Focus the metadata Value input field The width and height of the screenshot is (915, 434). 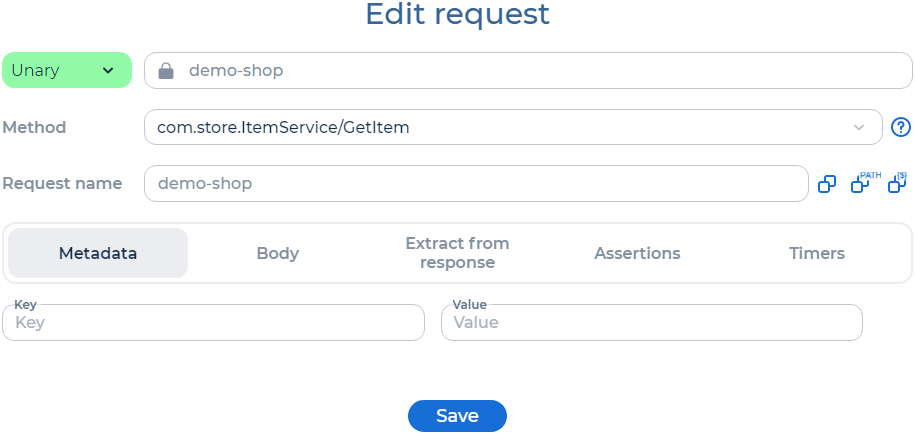pyautogui.click(x=652, y=323)
